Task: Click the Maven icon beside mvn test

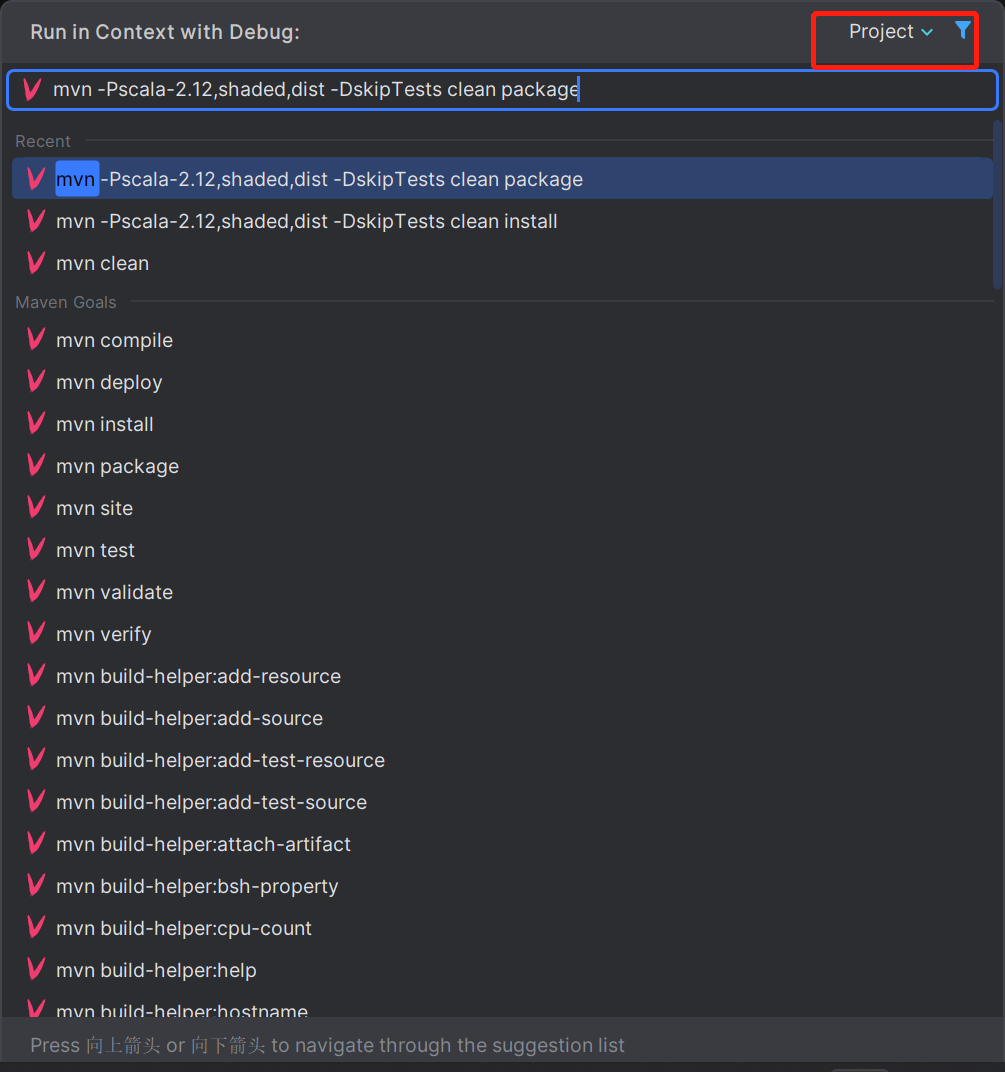Action: [36, 550]
